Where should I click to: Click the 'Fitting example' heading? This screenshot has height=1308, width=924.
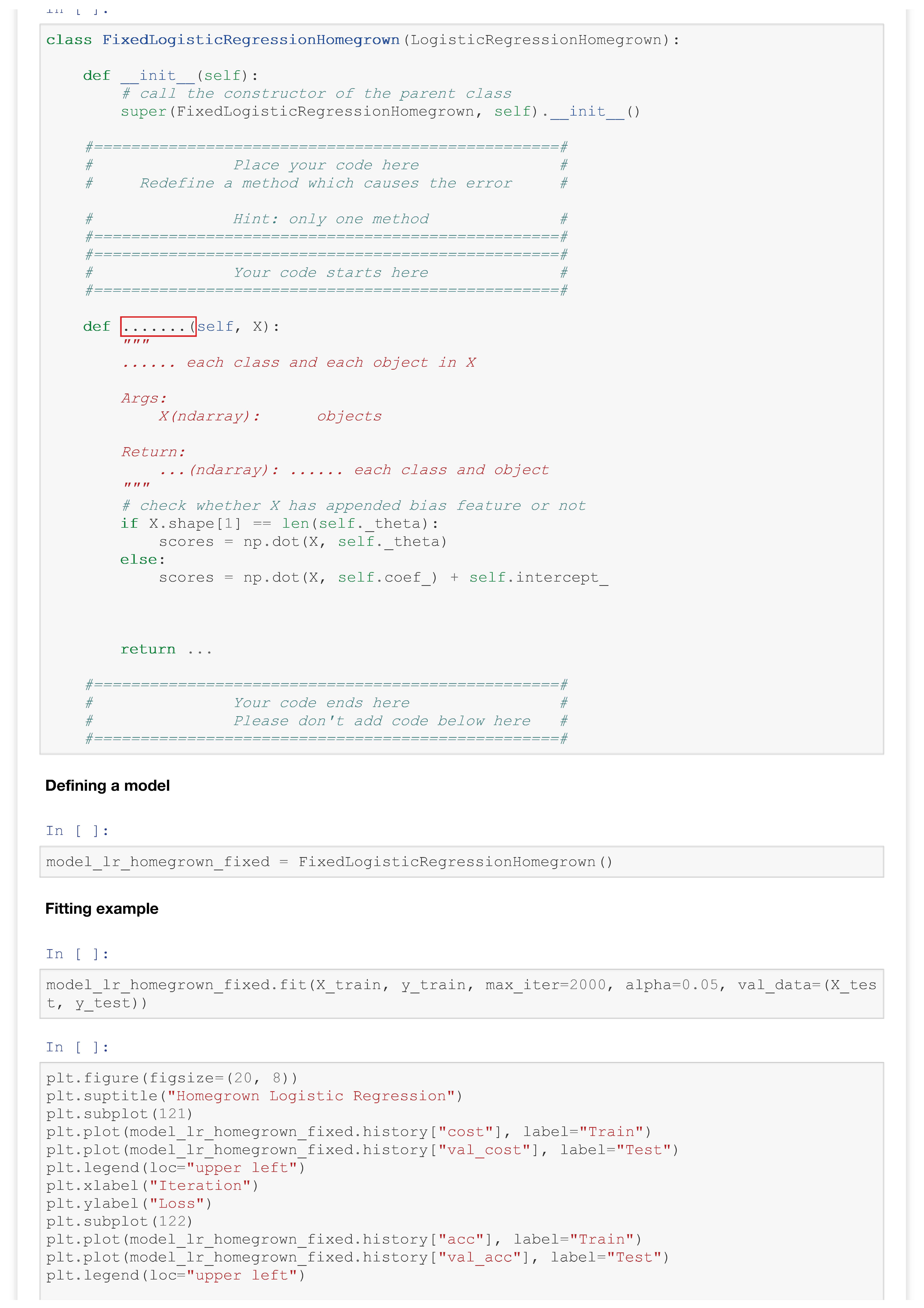coord(102,909)
